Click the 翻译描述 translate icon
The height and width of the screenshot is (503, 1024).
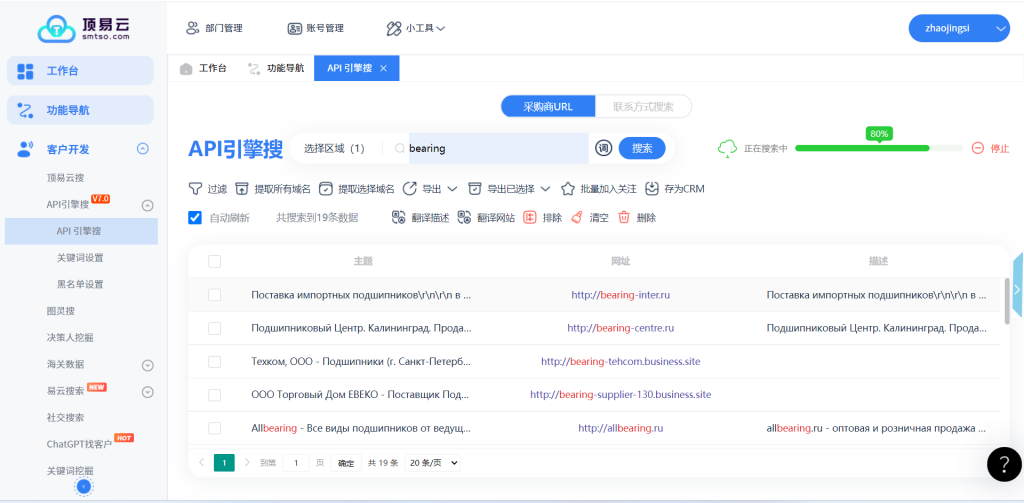[x=398, y=217]
